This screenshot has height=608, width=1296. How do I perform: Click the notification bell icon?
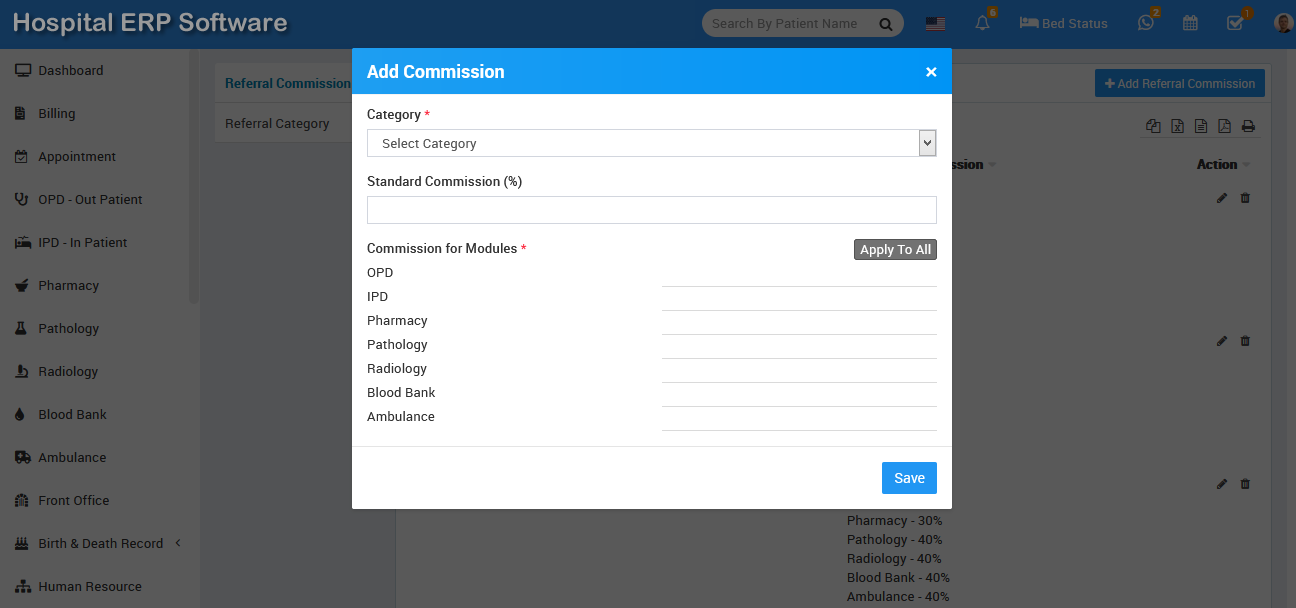(982, 23)
